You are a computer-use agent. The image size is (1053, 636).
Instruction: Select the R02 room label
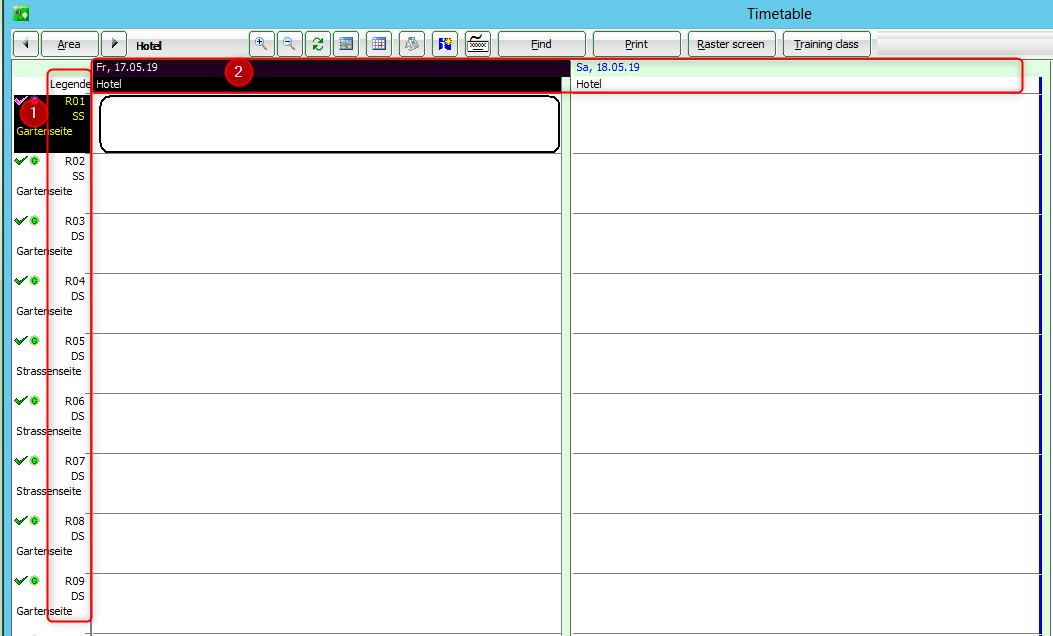tap(75, 161)
